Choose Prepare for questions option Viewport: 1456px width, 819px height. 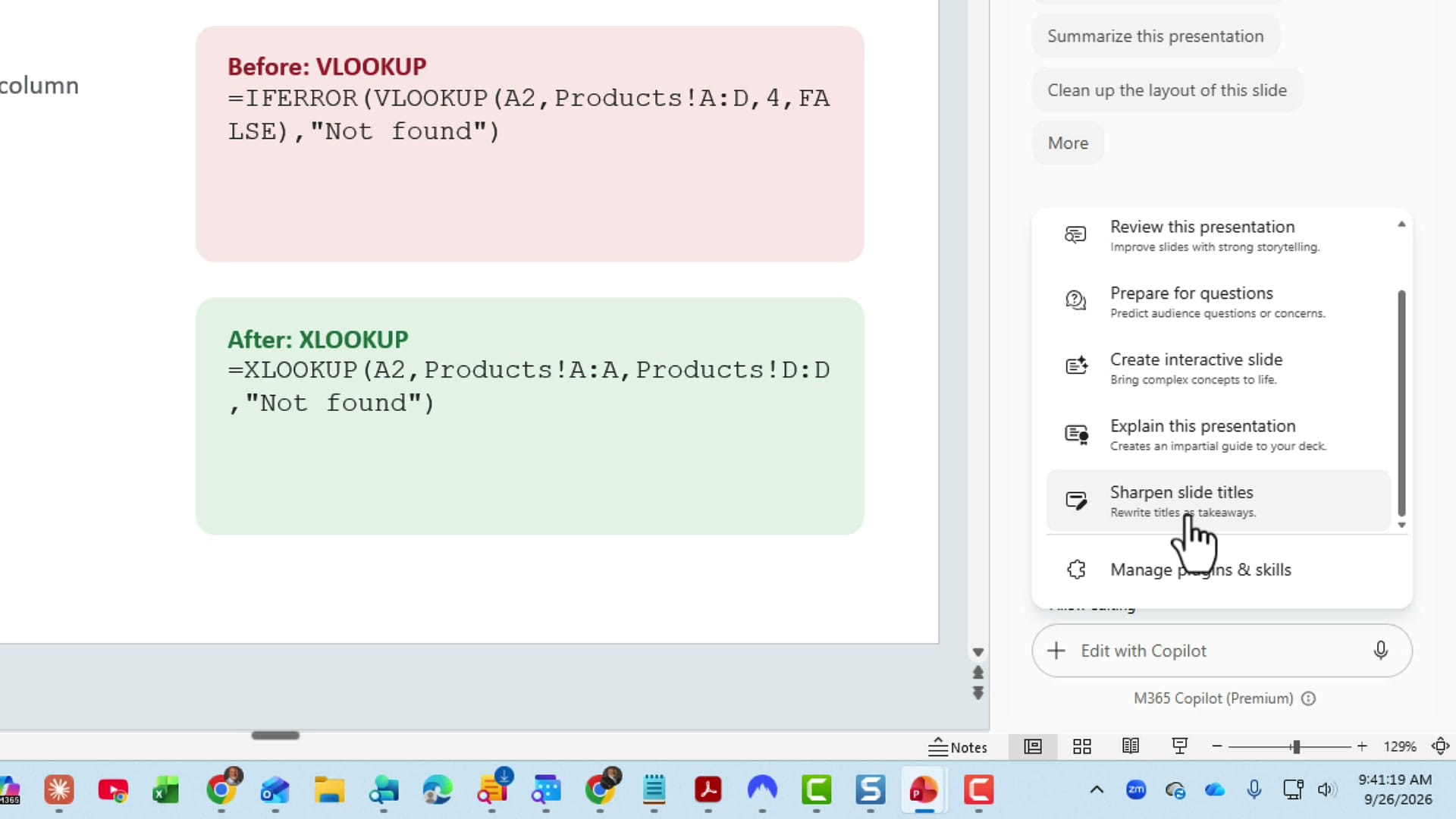[x=1218, y=302]
